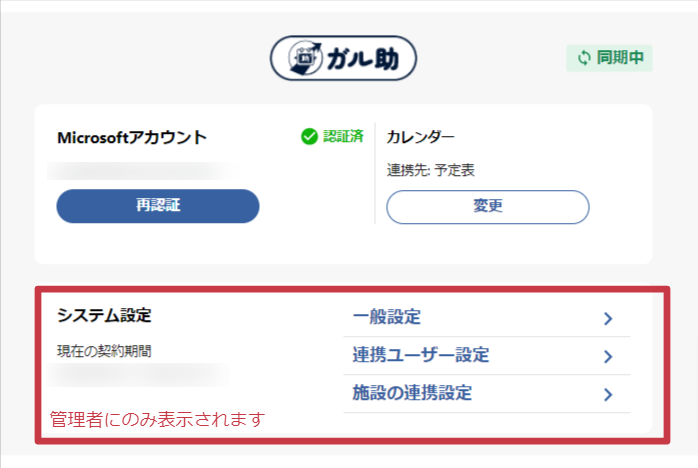Click the 連携先: 予定表 text
This screenshot has width=698, height=468.
pos(430,170)
